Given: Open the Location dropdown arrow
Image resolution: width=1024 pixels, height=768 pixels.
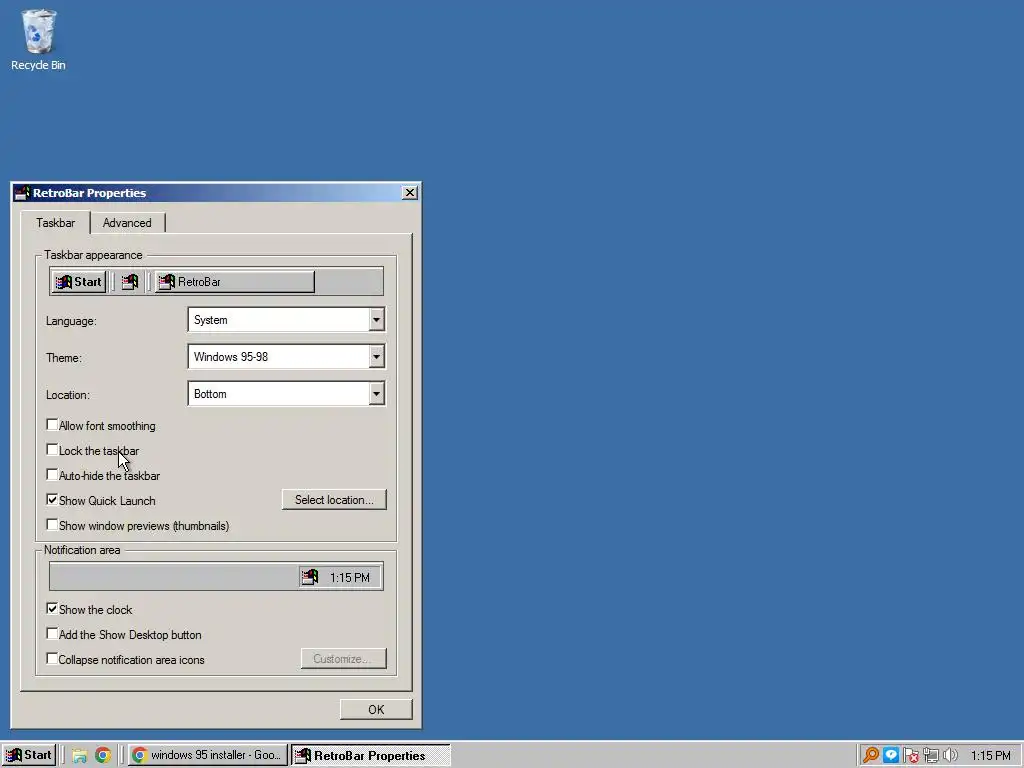Looking at the screenshot, I should click(x=376, y=394).
